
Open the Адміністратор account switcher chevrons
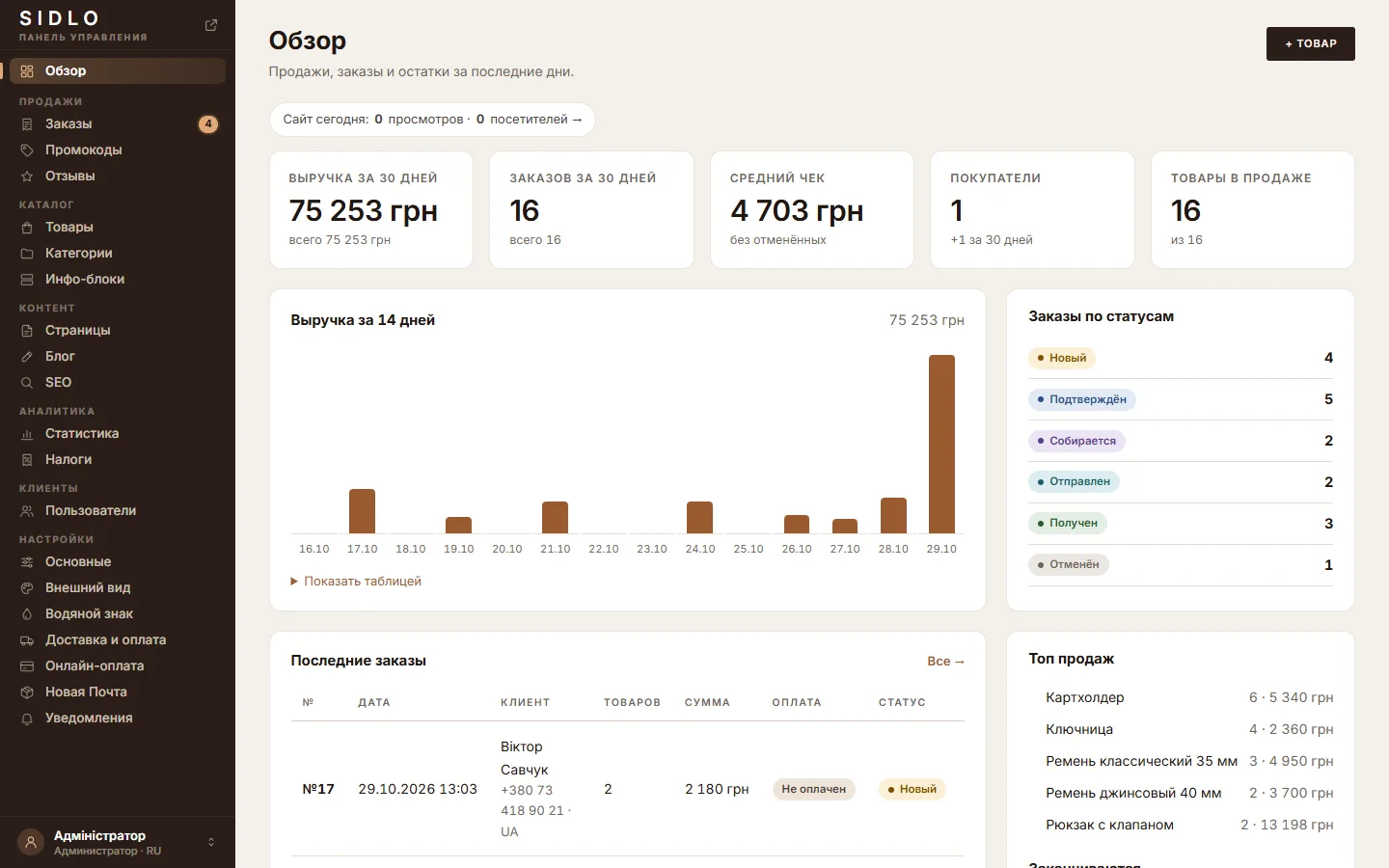click(x=211, y=842)
